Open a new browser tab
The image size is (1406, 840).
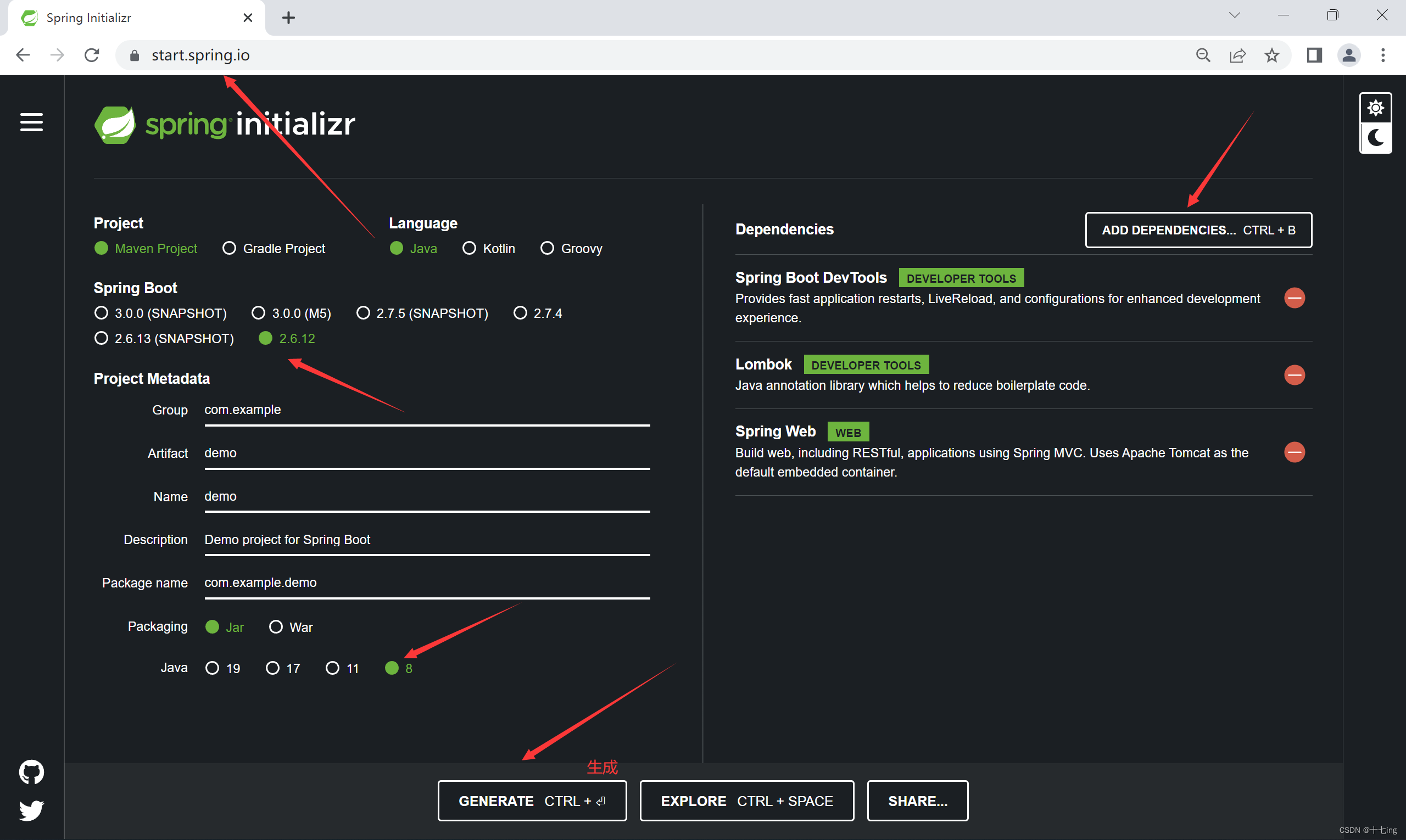click(x=288, y=18)
